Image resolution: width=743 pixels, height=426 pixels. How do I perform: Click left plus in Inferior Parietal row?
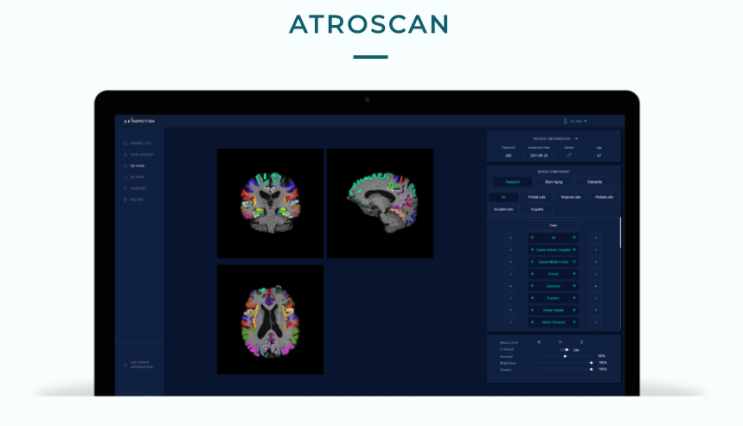(x=532, y=310)
